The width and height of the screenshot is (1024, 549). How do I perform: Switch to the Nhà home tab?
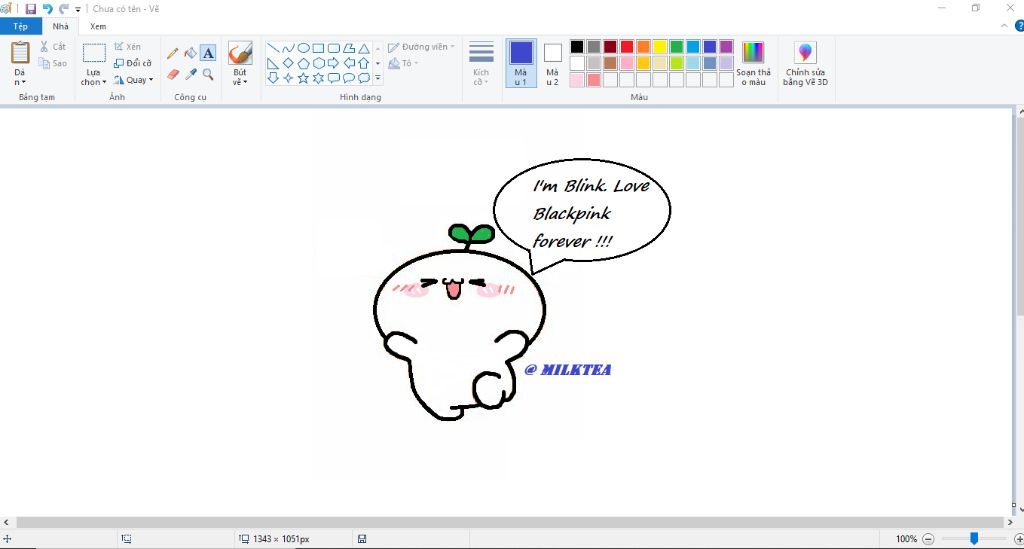pos(61,26)
